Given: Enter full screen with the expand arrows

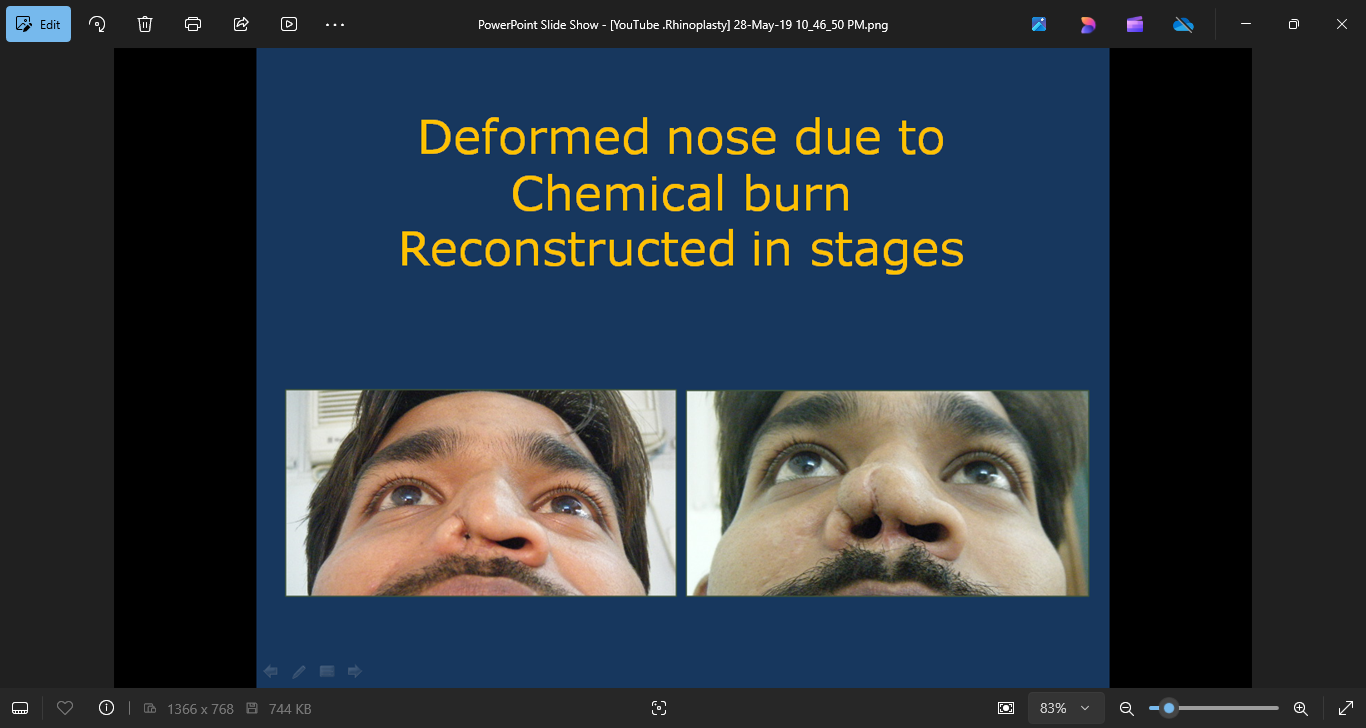Looking at the screenshot, I should pyautogui.click(x=1345, y=708).
